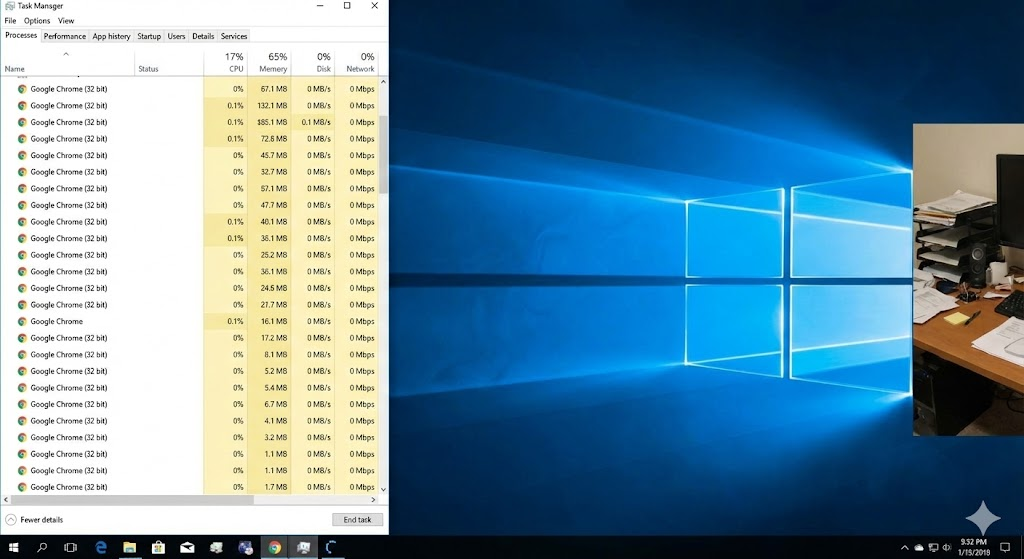Image resolution: width=1024 pixels, height=559 pixels.
Task: Switch to the App history tab
Action: 111,36
